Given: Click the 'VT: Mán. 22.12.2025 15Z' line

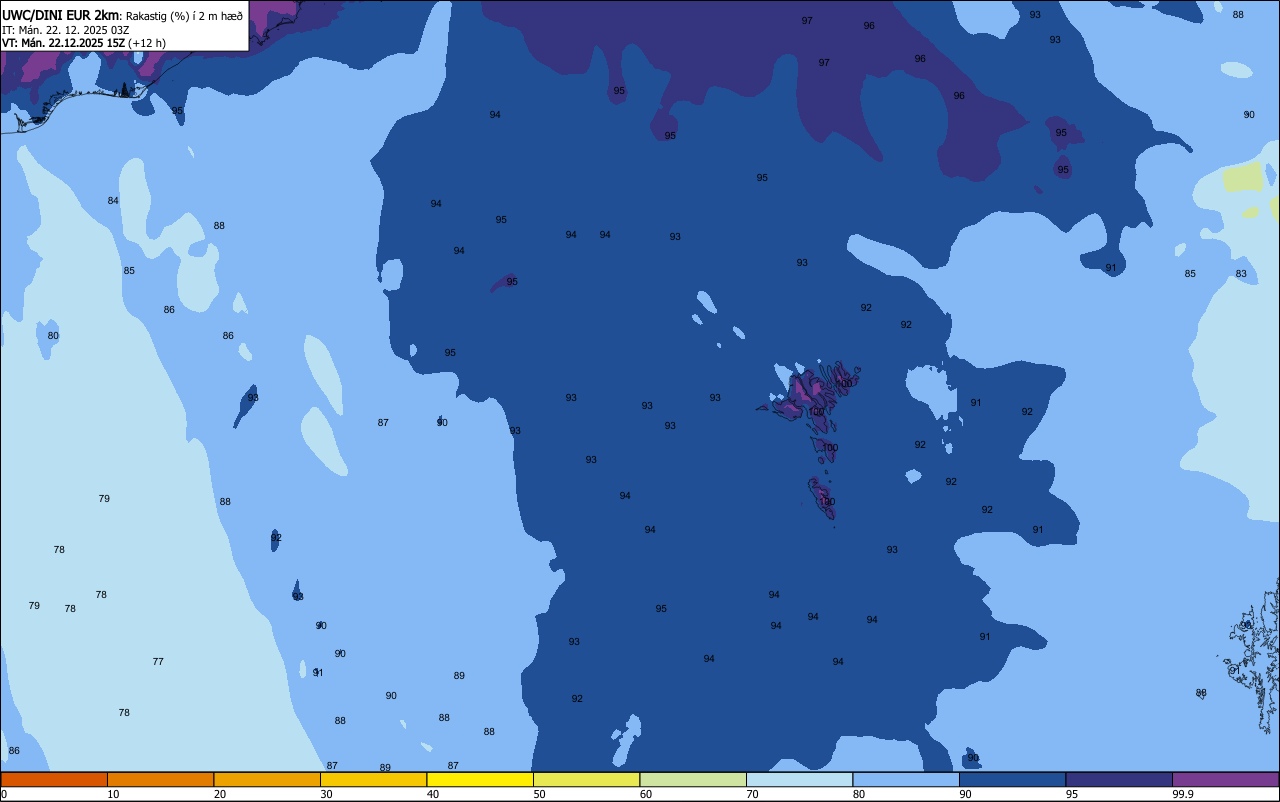Looking at the screenshot, I should click(x=63, y=43).
